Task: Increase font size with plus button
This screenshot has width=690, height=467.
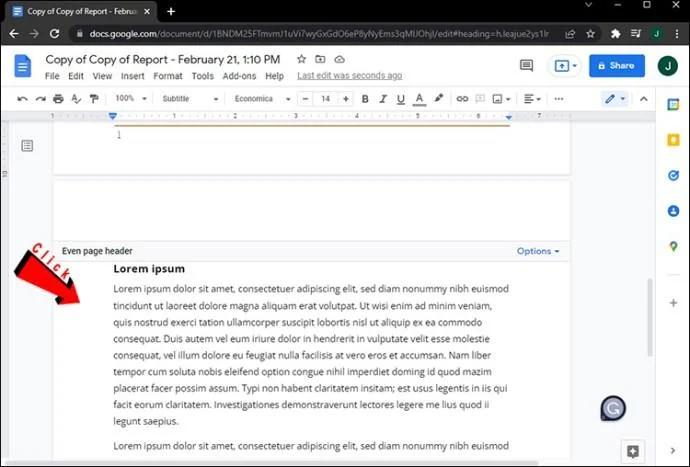Action: (346, 99)
